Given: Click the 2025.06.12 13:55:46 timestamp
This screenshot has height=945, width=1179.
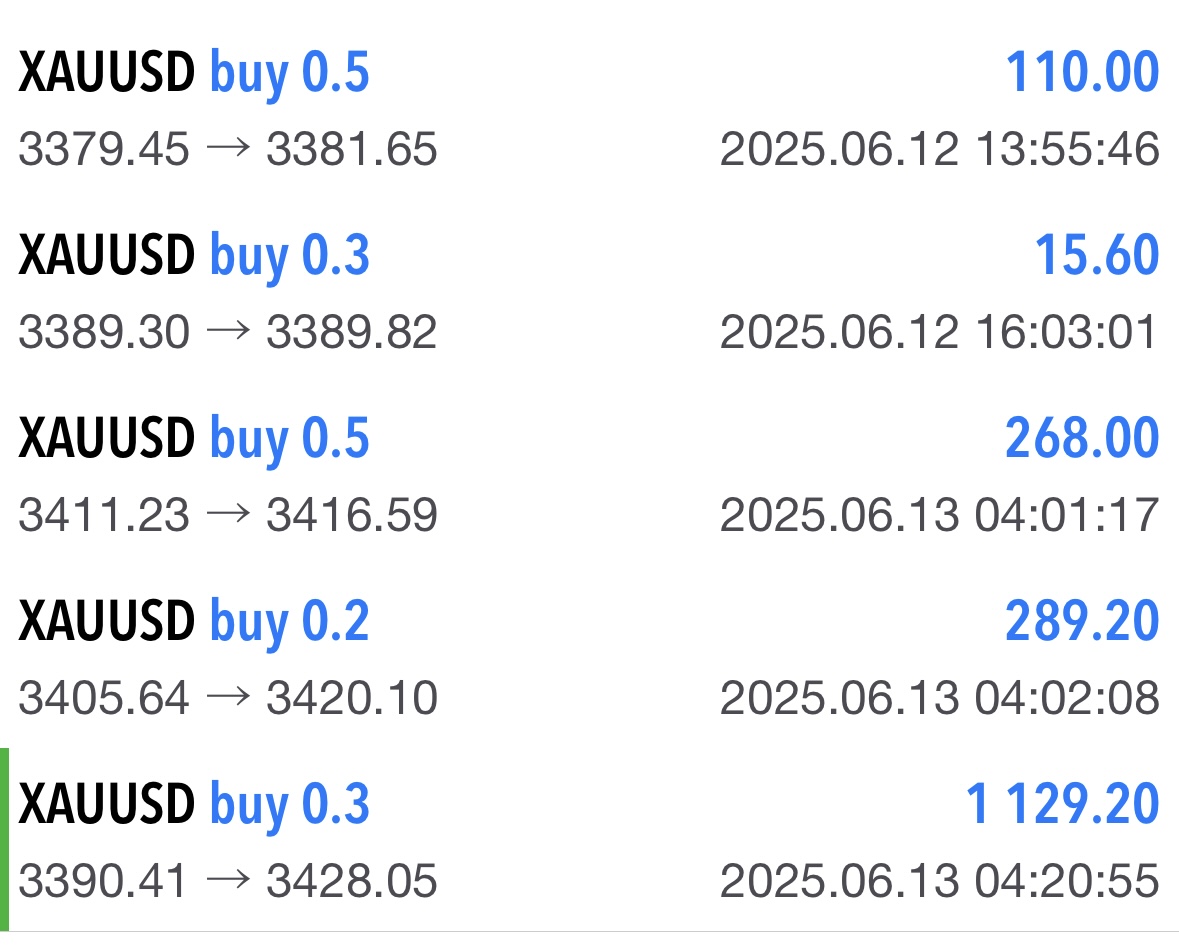Looking at the screenshot, I should pyautogui.click(x=939, y=150).
